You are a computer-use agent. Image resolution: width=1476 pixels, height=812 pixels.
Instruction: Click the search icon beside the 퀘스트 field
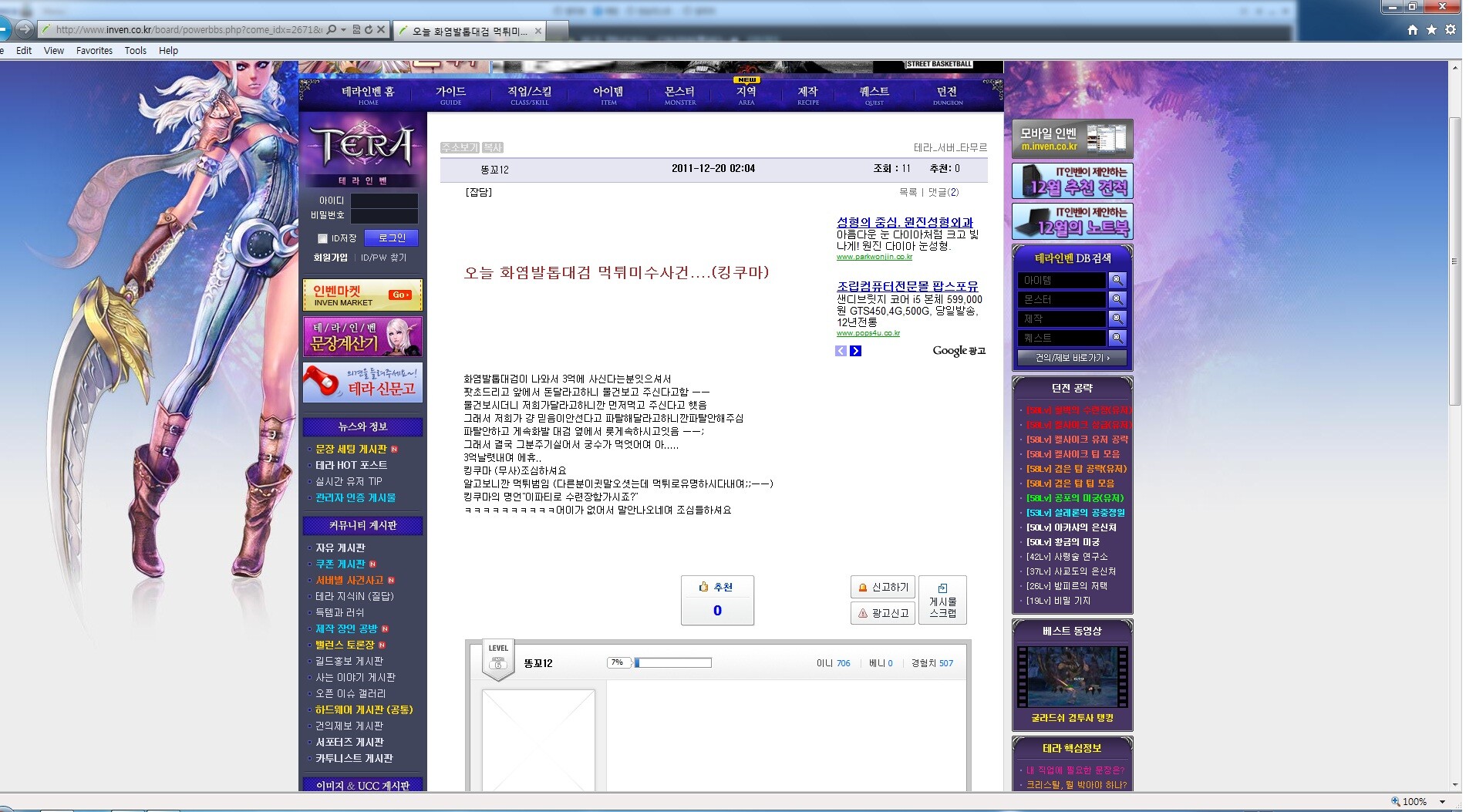(1117, 338)
